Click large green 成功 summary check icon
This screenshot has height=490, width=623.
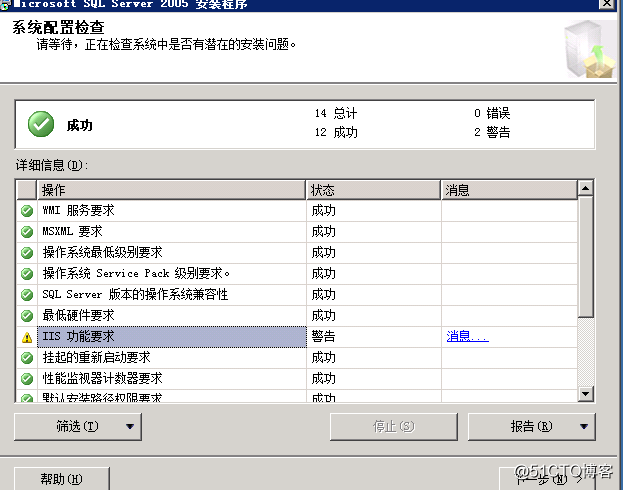pos(41,124)
